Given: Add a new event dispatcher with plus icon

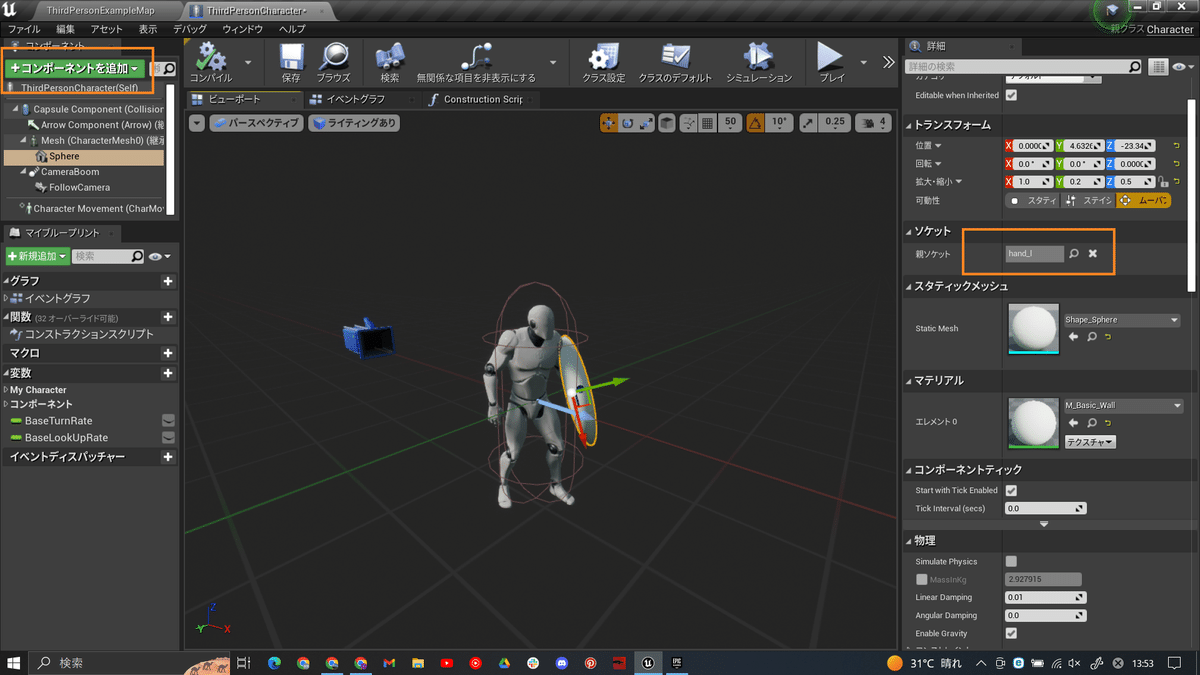Looking at the screenshot, I should coord(168,457).
